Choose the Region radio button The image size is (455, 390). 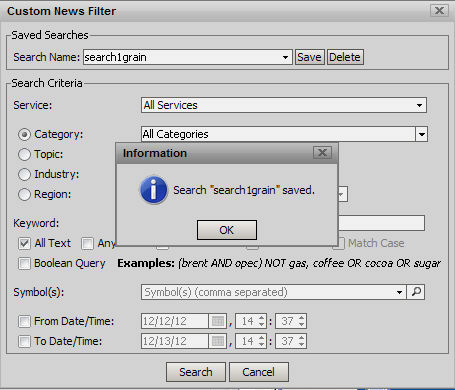tap(24, 194)
